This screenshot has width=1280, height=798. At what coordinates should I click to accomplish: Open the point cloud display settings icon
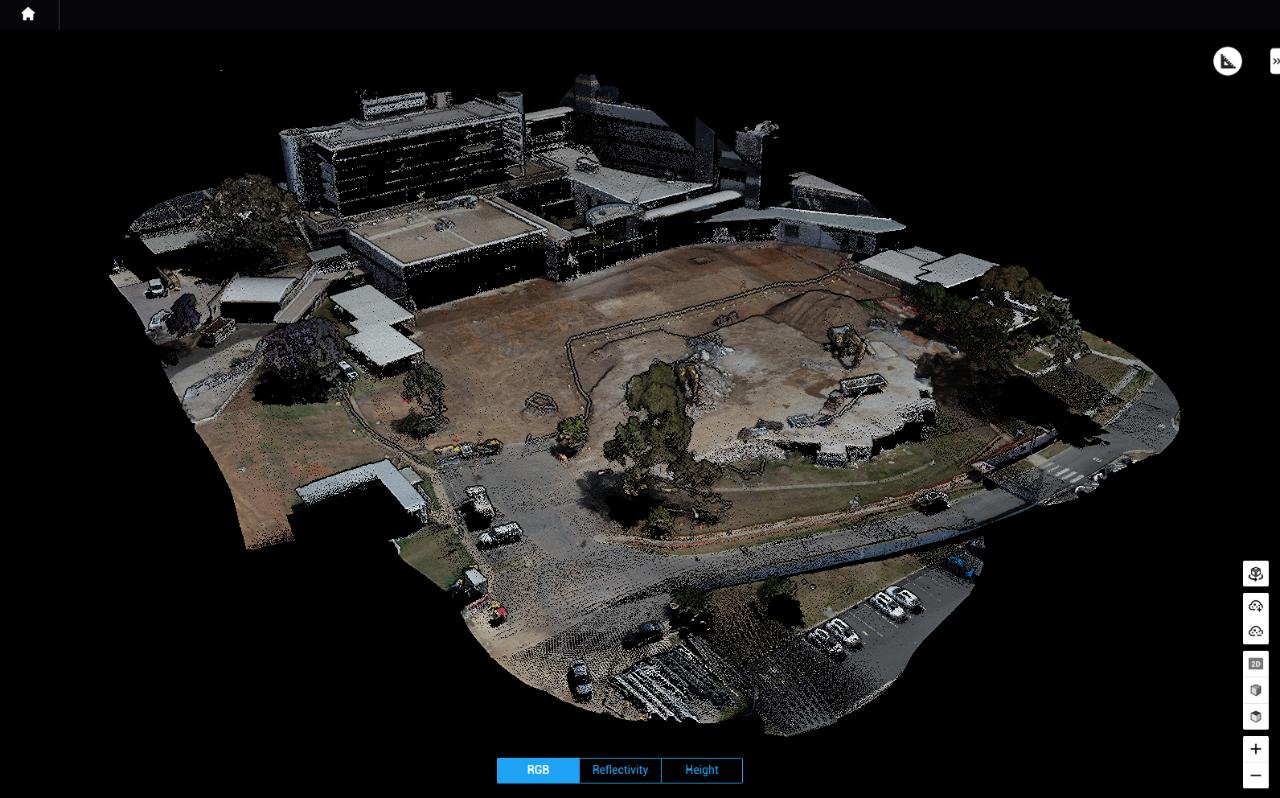pos(1255,573)
